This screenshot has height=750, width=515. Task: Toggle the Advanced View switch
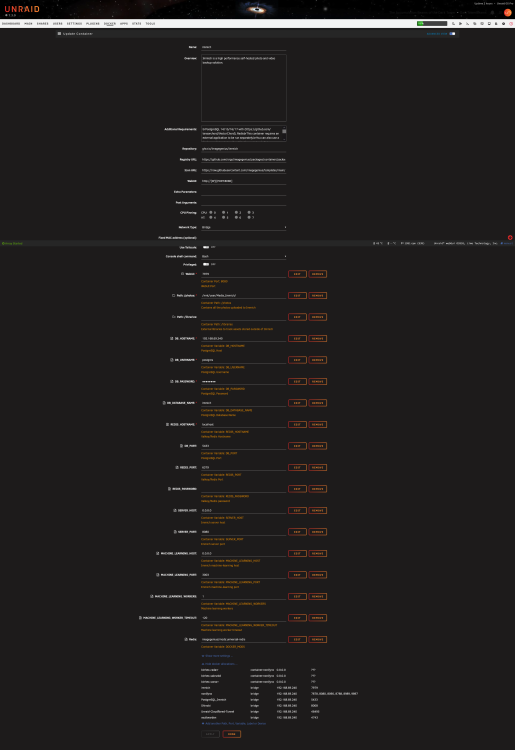click(x=452, y=34)
